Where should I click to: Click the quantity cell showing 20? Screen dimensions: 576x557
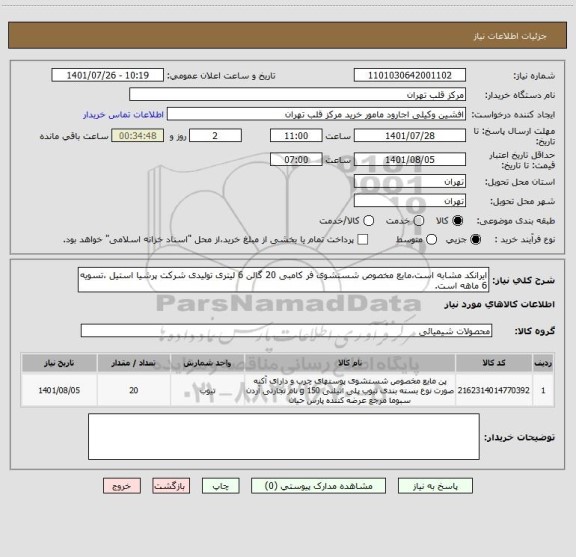(133, 390)
